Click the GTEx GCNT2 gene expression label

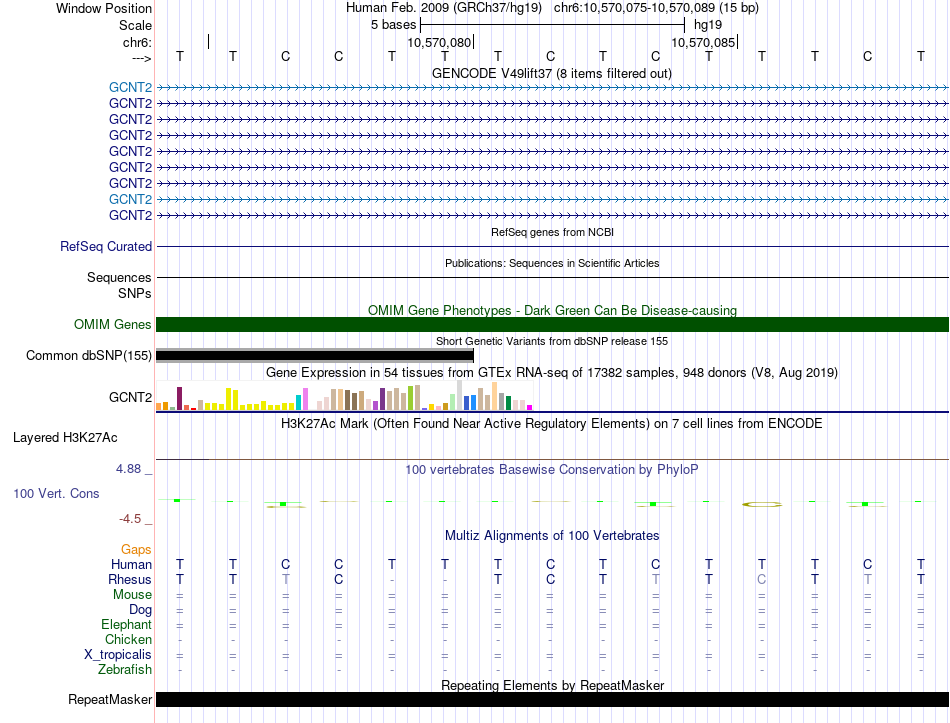point(130,397)
